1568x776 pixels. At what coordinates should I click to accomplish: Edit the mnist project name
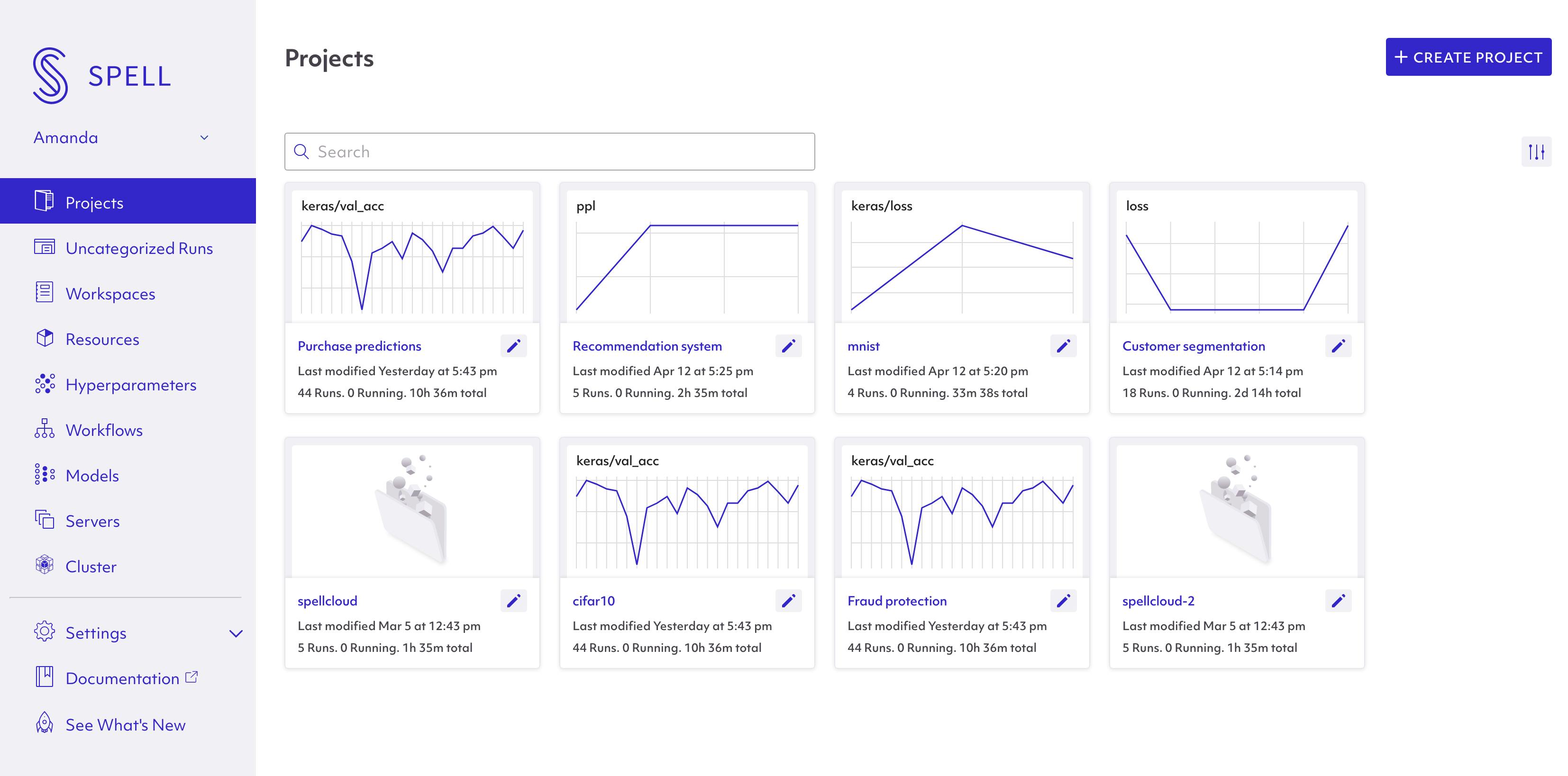click(1063, 346)
